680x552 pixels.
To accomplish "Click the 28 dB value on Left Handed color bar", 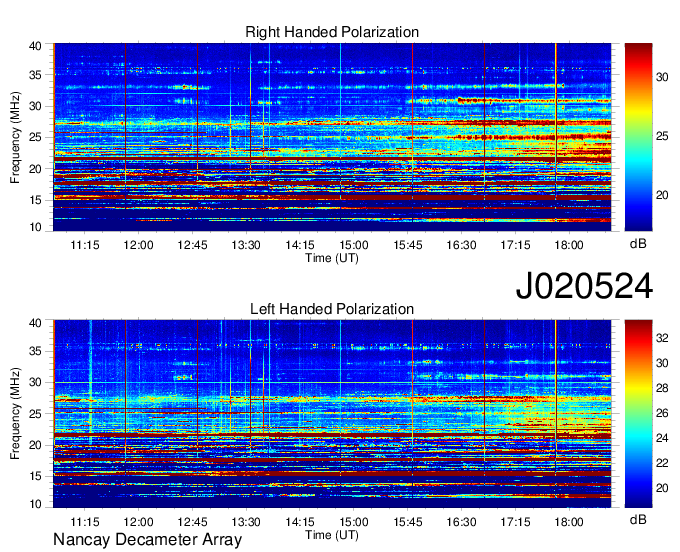I will 662,388.
